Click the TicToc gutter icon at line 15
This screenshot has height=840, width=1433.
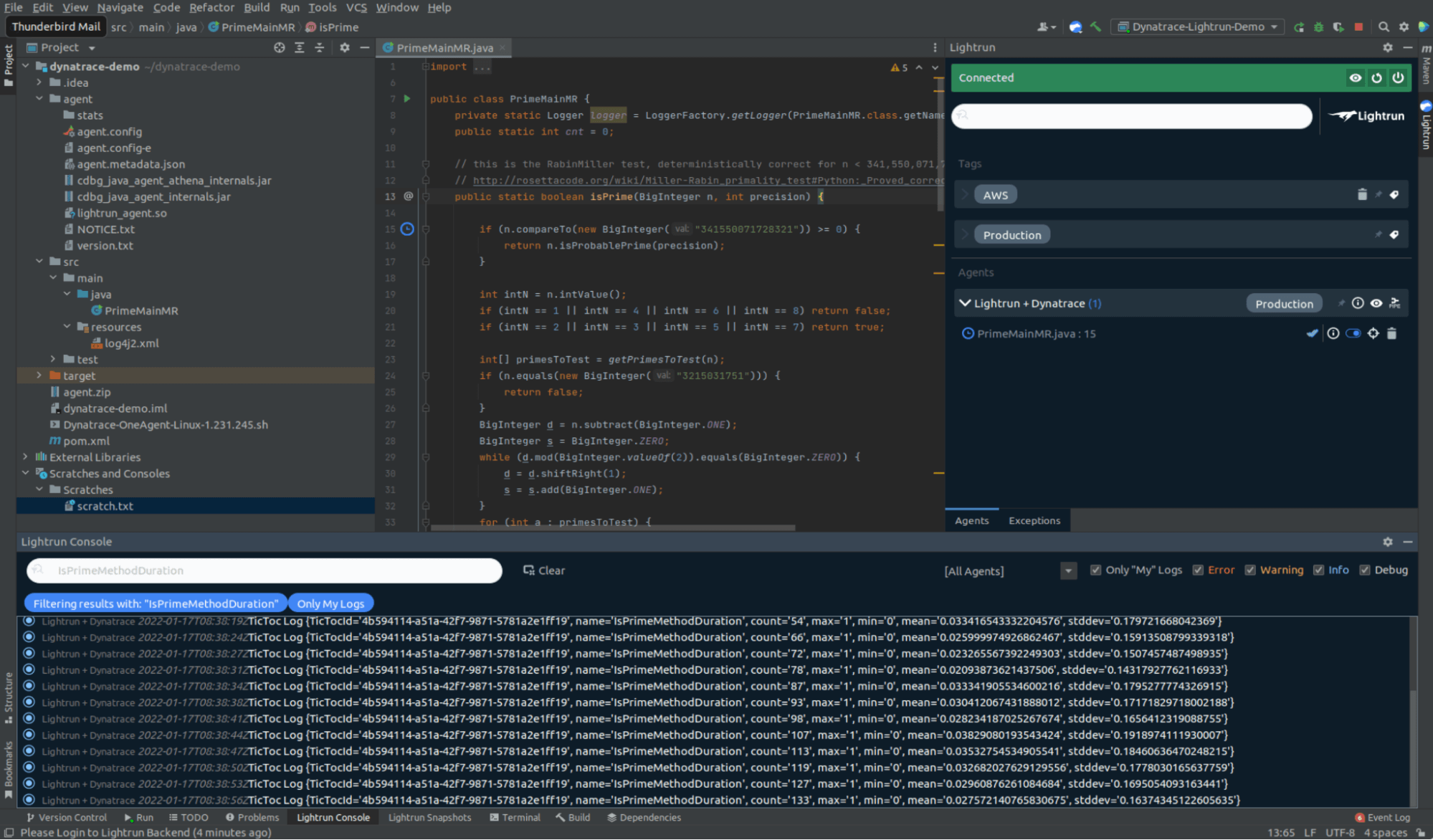(407, 229)
